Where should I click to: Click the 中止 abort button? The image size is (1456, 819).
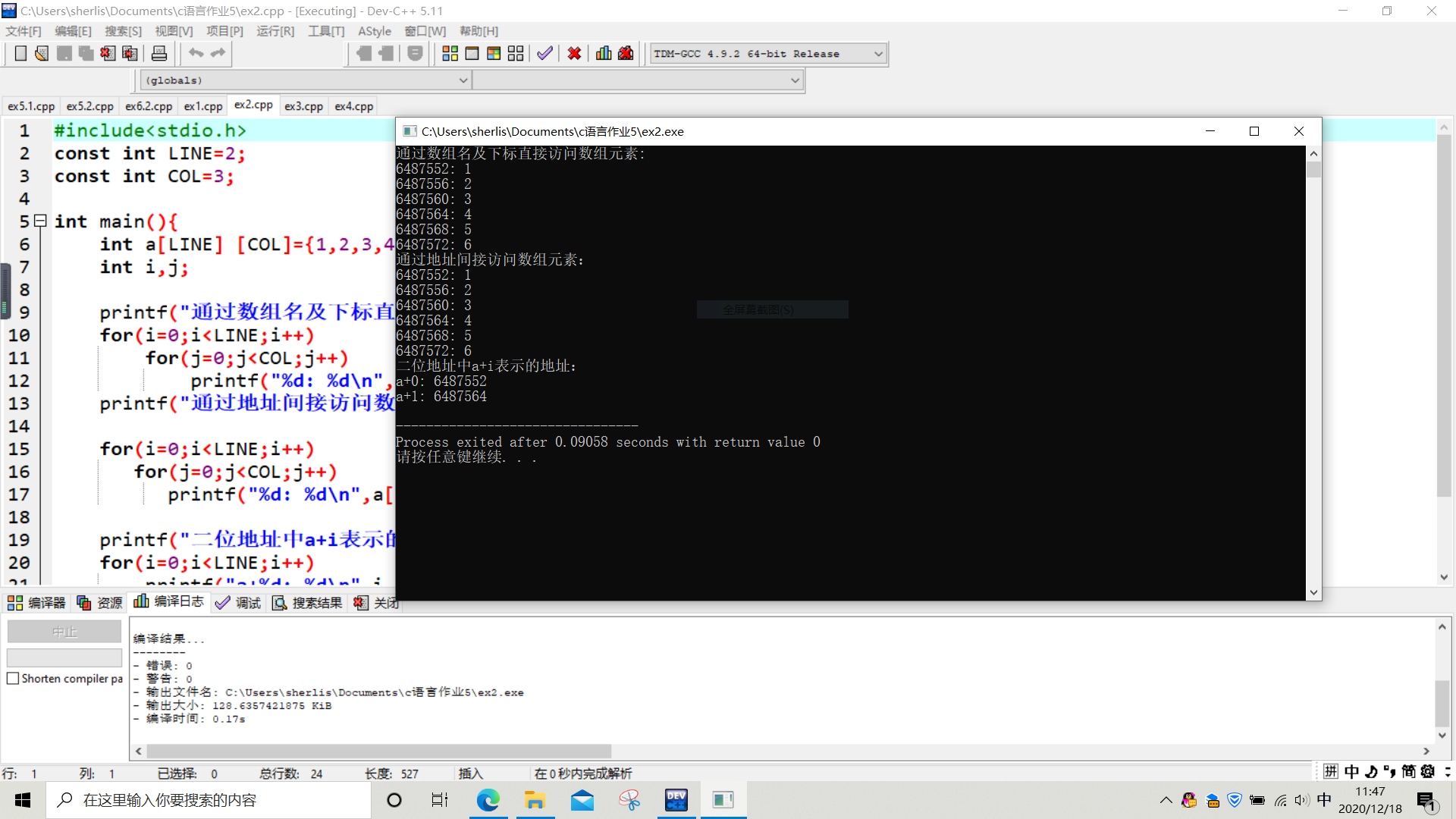[x=64, y=632]
